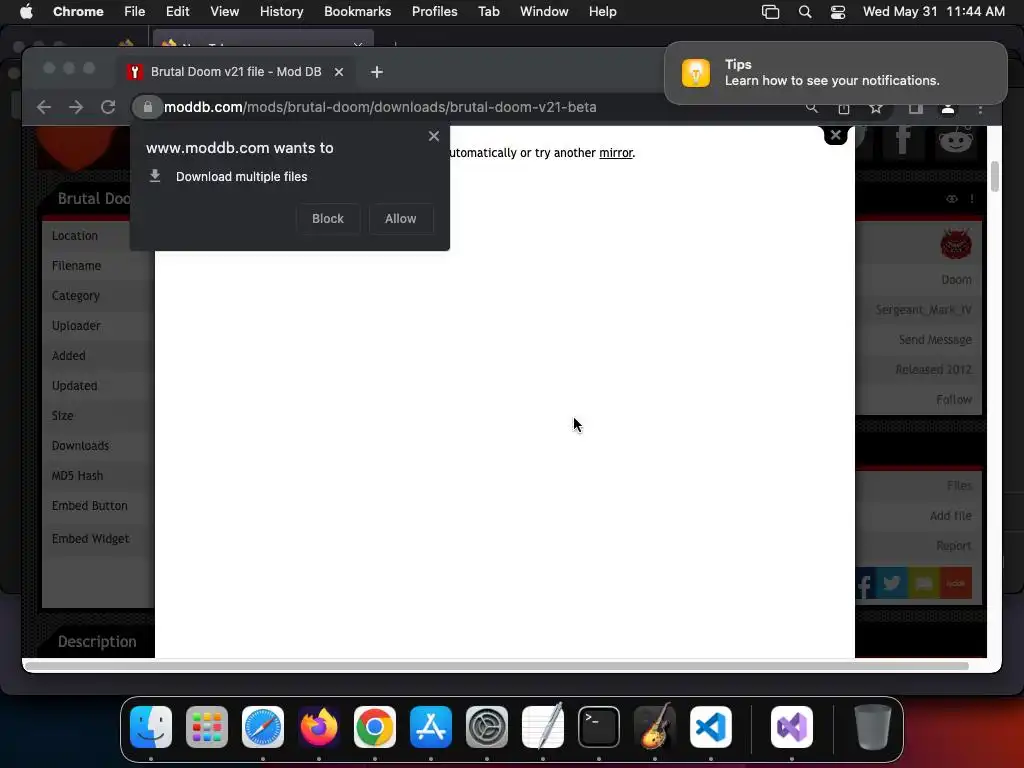This screenshot has height=768, width=1024.
Task: Click the Send Message link
Action: coord(935,340)
